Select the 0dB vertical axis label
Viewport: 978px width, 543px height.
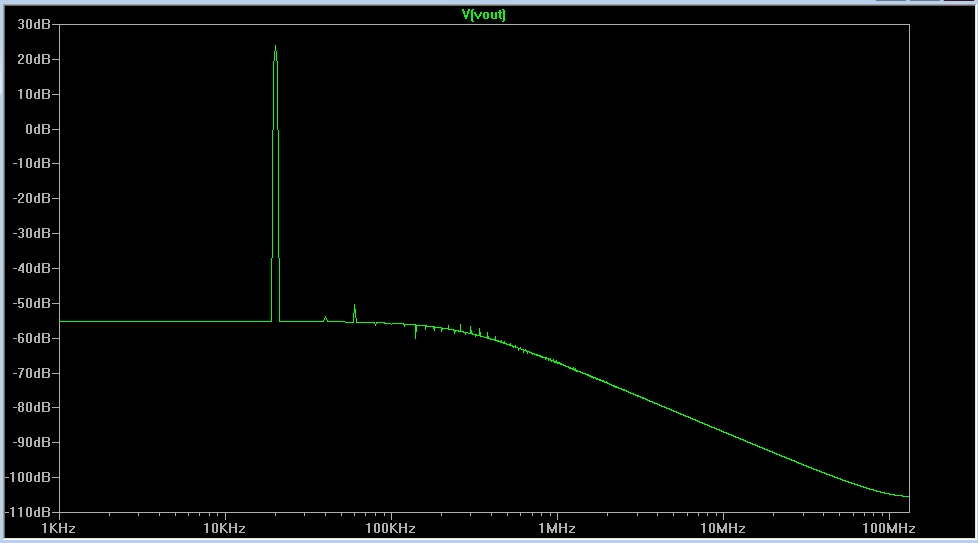pos(38,129)
